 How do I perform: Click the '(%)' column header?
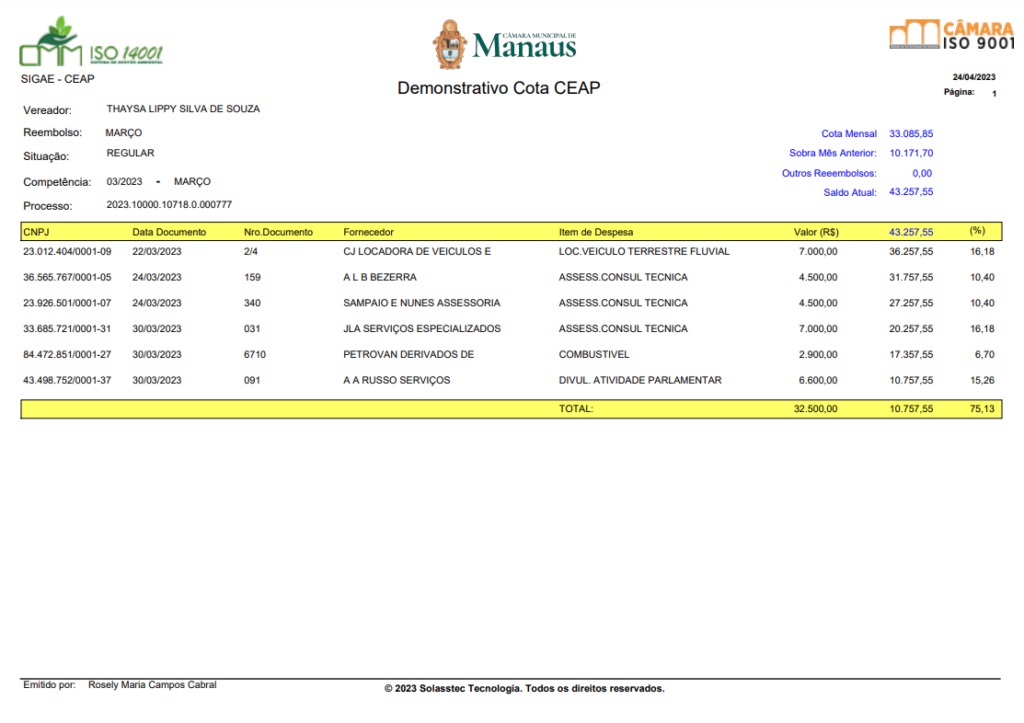click(977, 231)
